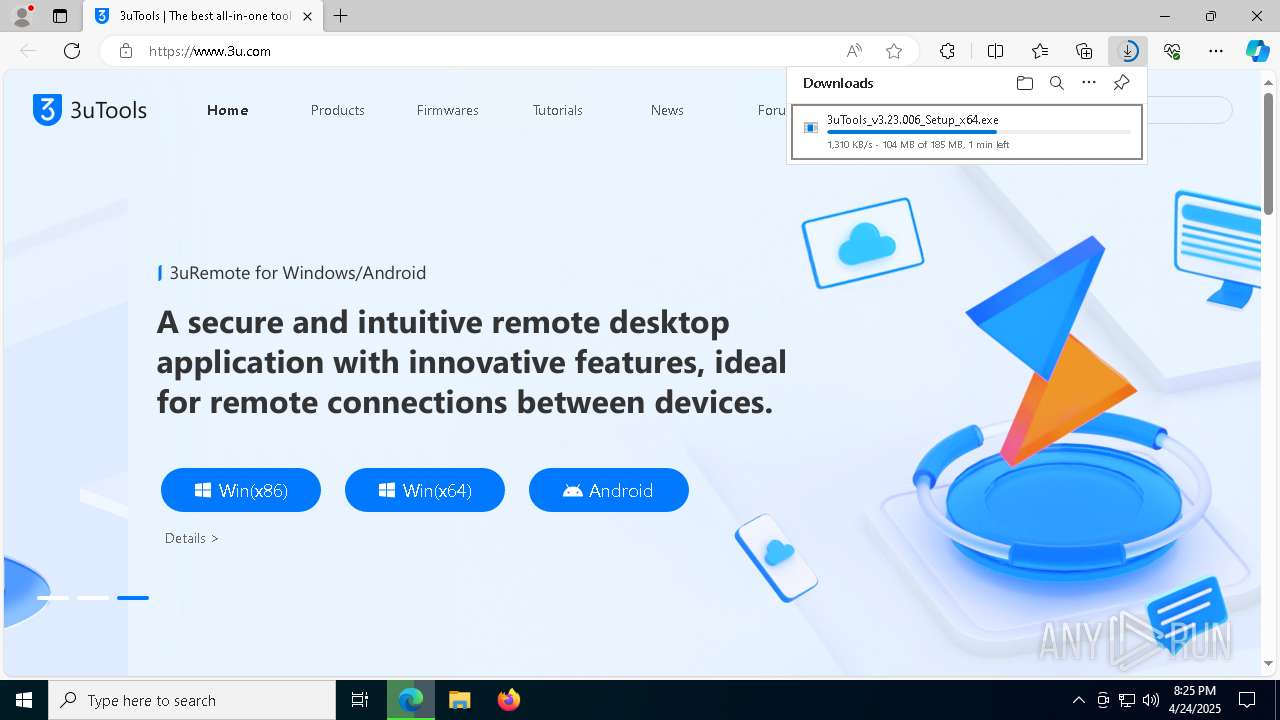The image size is (1280, 720).
Task: Select the third carousel slide indicator
Action: [133, 598]
